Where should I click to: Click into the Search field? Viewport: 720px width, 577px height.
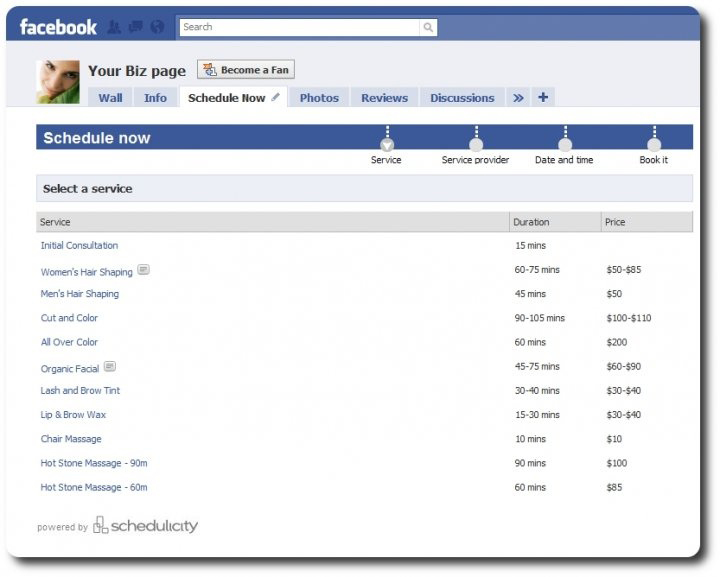[299, 27]
